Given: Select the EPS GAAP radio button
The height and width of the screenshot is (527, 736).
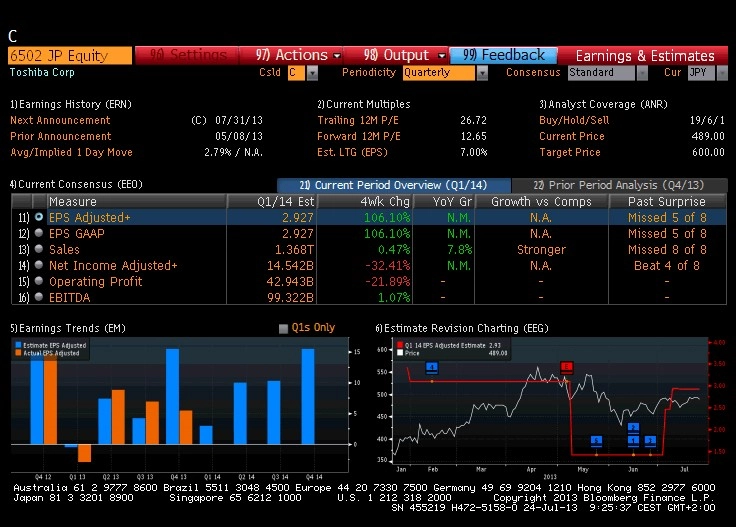Looking at the screenshot, I should tap(39, 233).
